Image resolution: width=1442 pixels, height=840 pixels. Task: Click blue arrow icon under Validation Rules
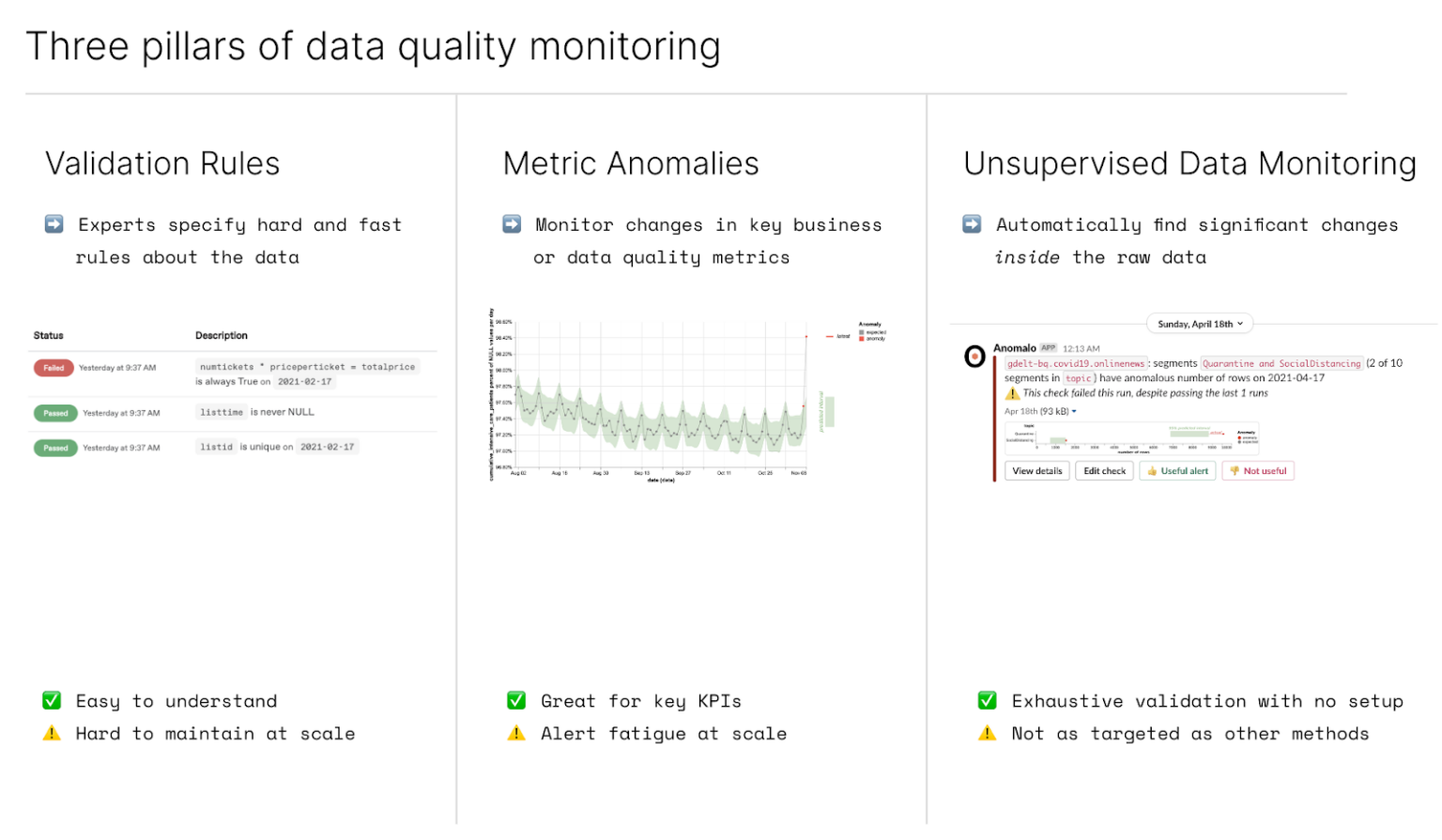coord(54,223)
